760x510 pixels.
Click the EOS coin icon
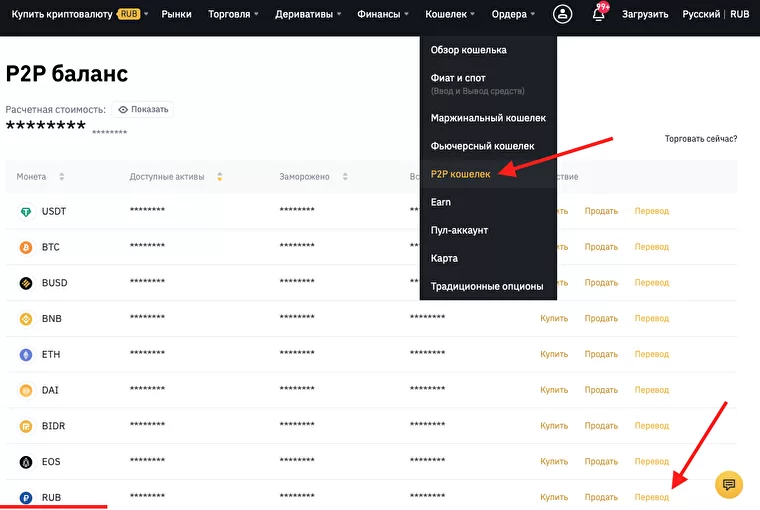coord(26,462)
